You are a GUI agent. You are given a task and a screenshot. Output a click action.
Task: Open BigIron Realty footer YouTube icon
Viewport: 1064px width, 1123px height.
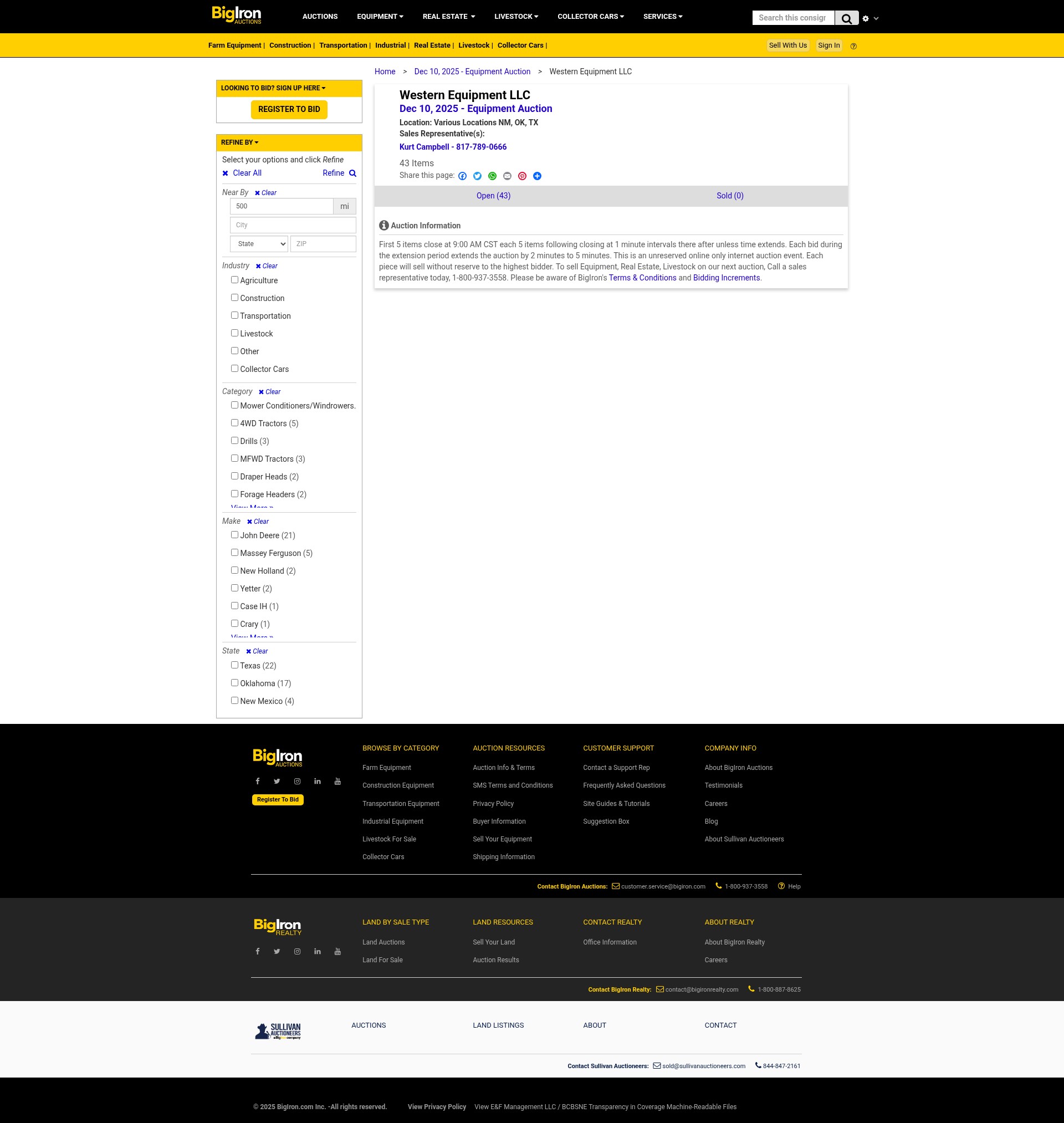pyautogui.click(x=337, y=952)
